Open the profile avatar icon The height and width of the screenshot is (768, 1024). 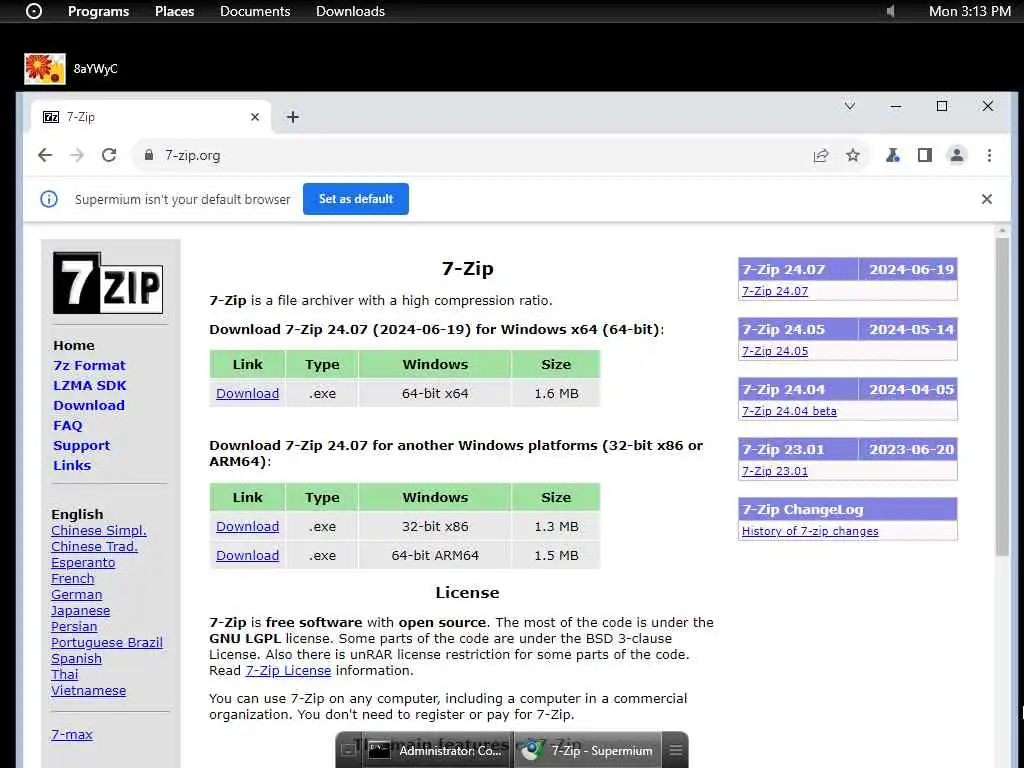pyautogui.click(x=957, y=155)
